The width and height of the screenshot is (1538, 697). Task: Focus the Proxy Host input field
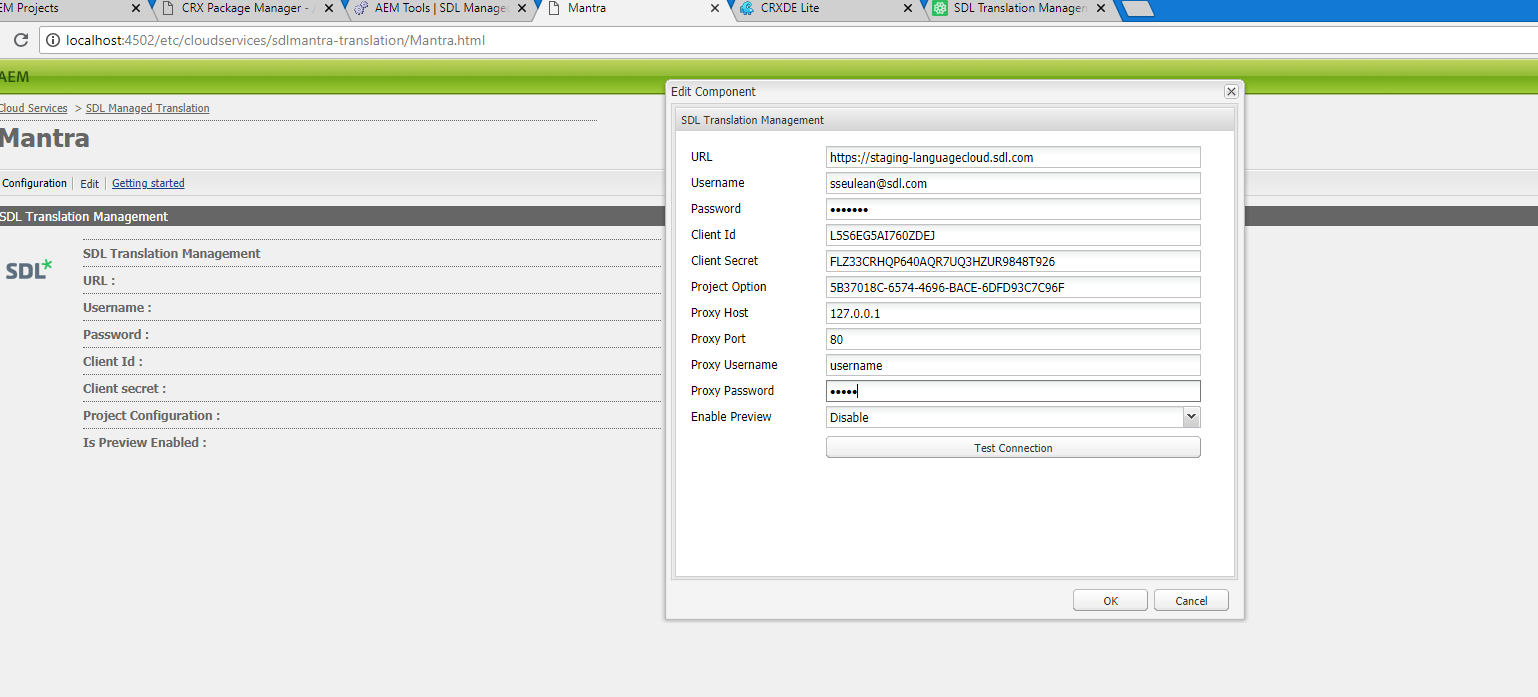1012,314
